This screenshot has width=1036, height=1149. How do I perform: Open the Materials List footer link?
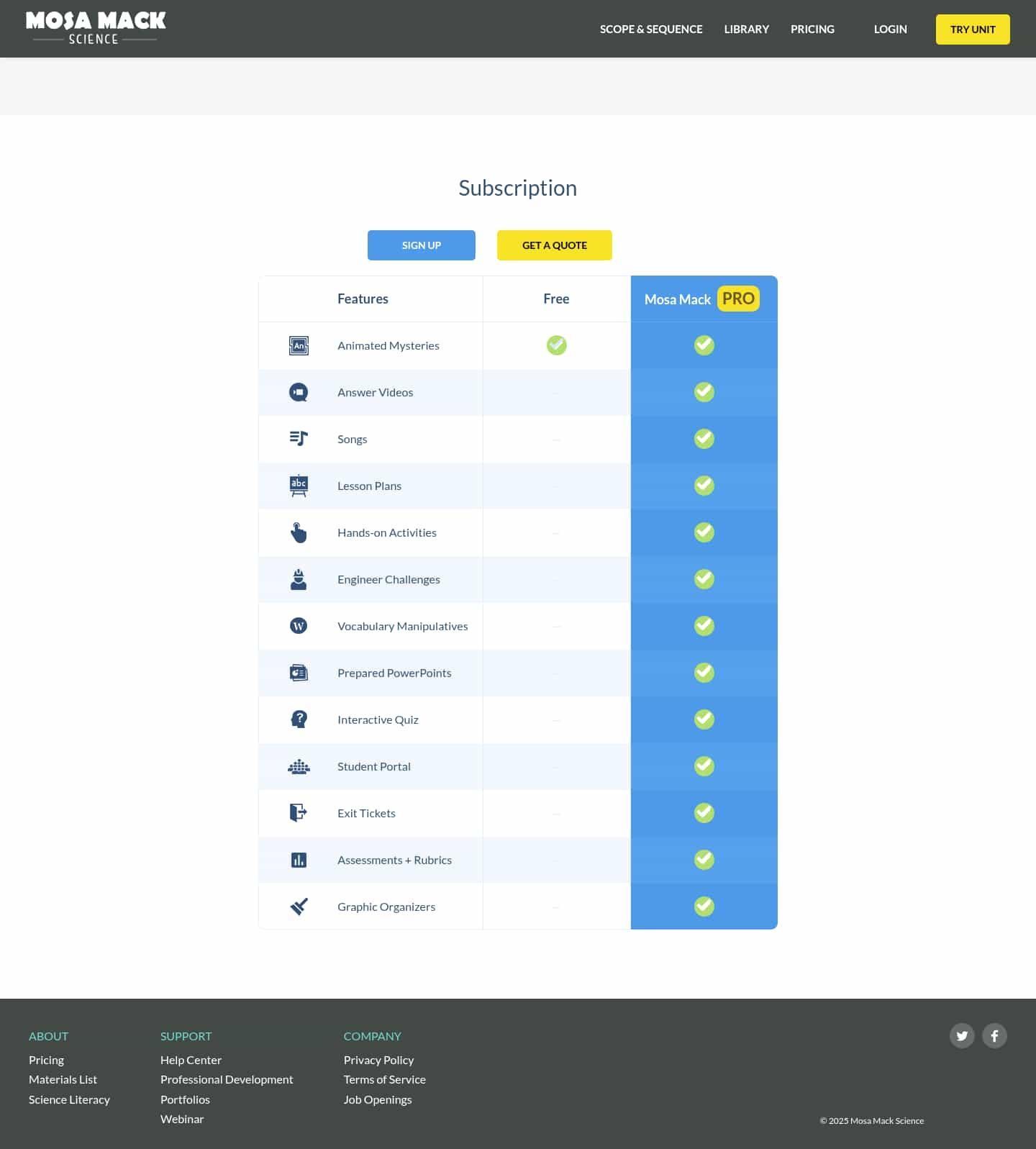pos(63,1079)
